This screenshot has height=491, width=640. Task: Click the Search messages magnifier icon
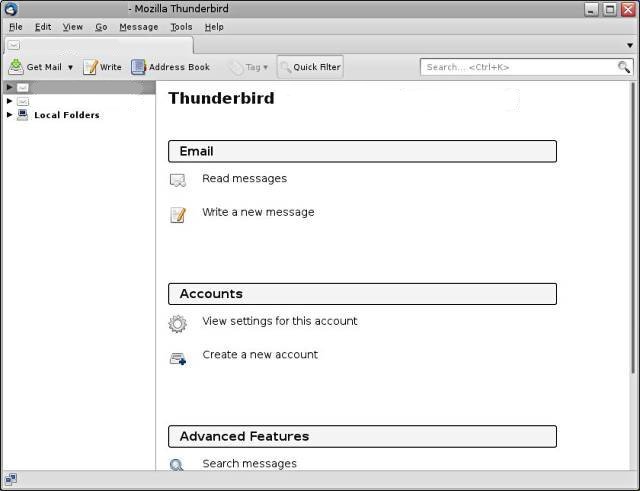coord(176,464)
